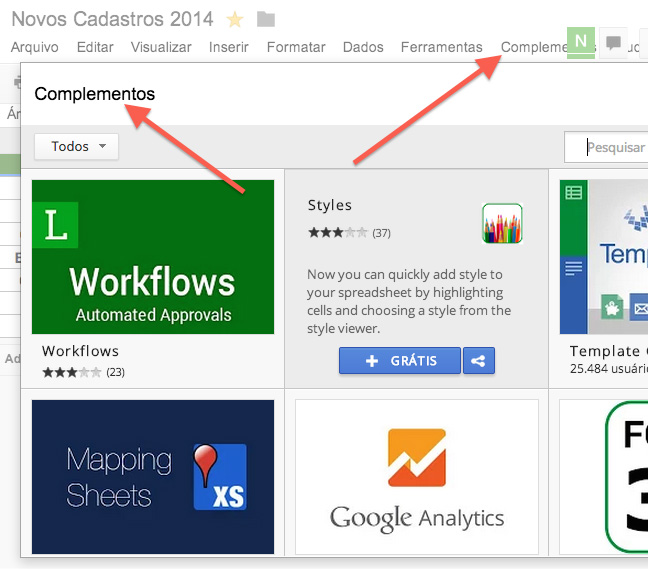Click the Workflows star rating

pos(72,372)
